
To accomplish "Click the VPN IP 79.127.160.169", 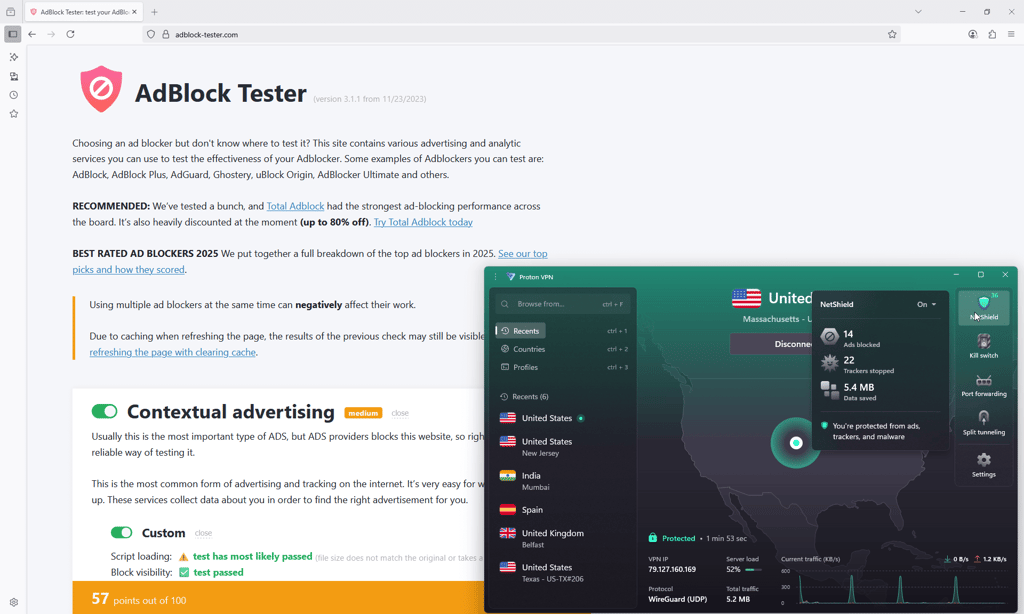I will click(x=671, y=570).
